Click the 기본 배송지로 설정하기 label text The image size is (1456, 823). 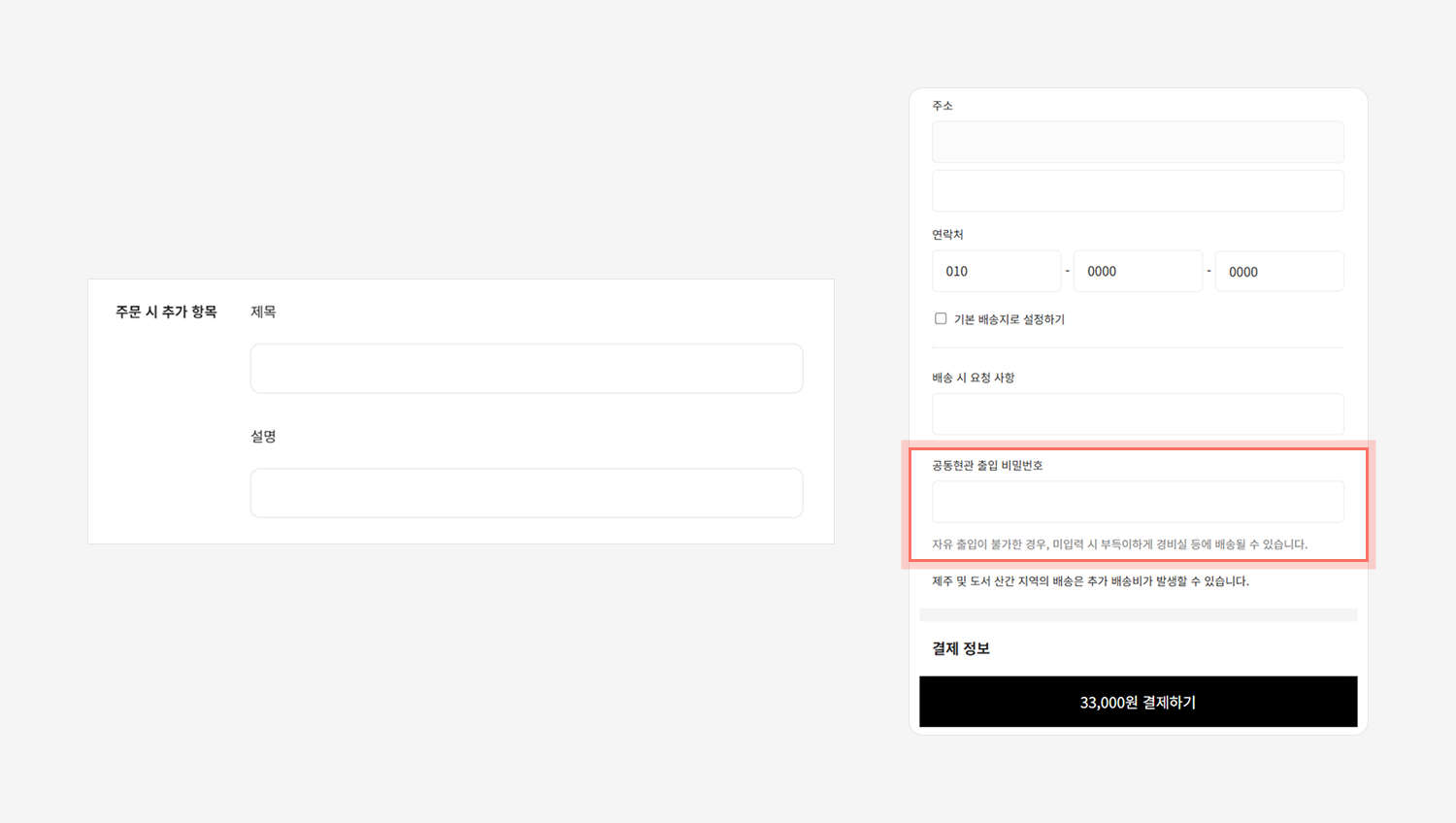pyautogui.click(x=1009, y=319)
